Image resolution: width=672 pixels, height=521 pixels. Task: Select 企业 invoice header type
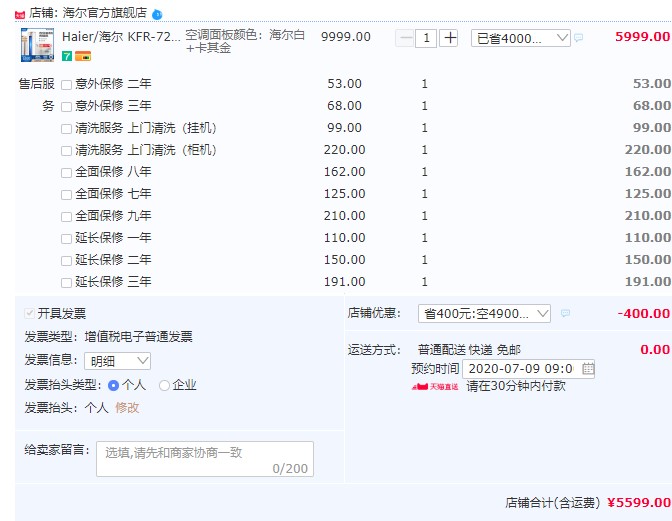coord(164,385)
